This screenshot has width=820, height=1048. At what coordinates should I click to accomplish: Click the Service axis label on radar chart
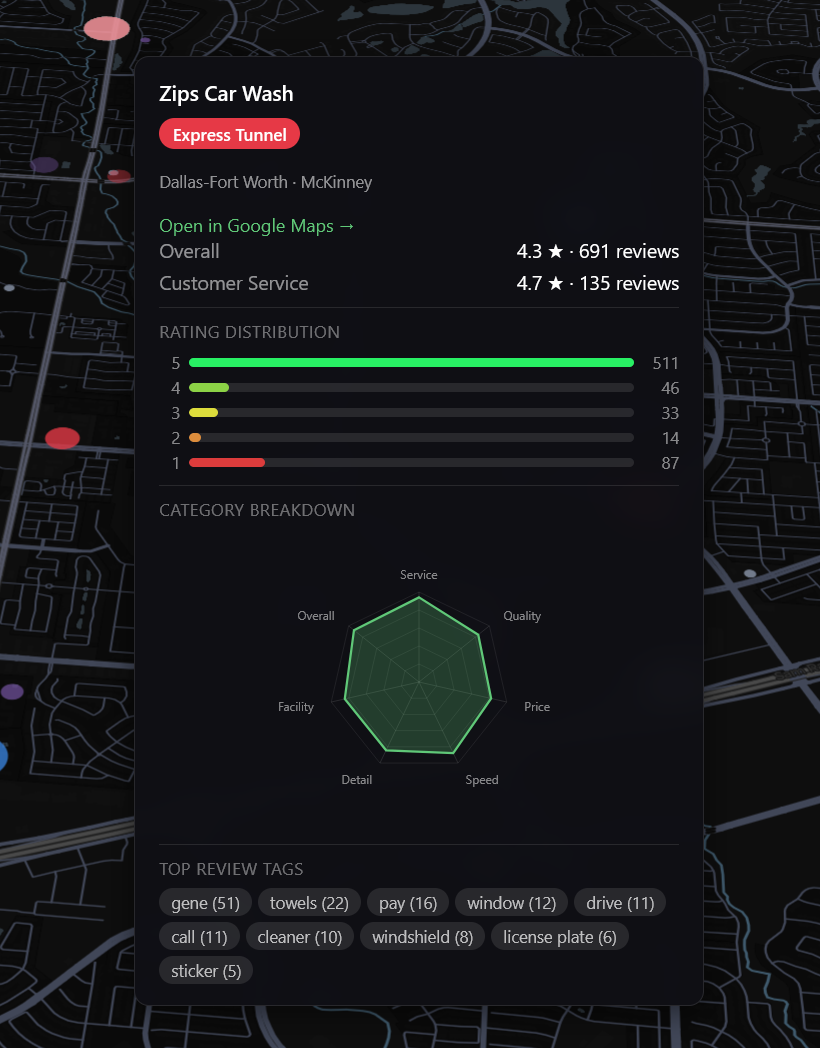pyautogui.click(x=418, y=575)
